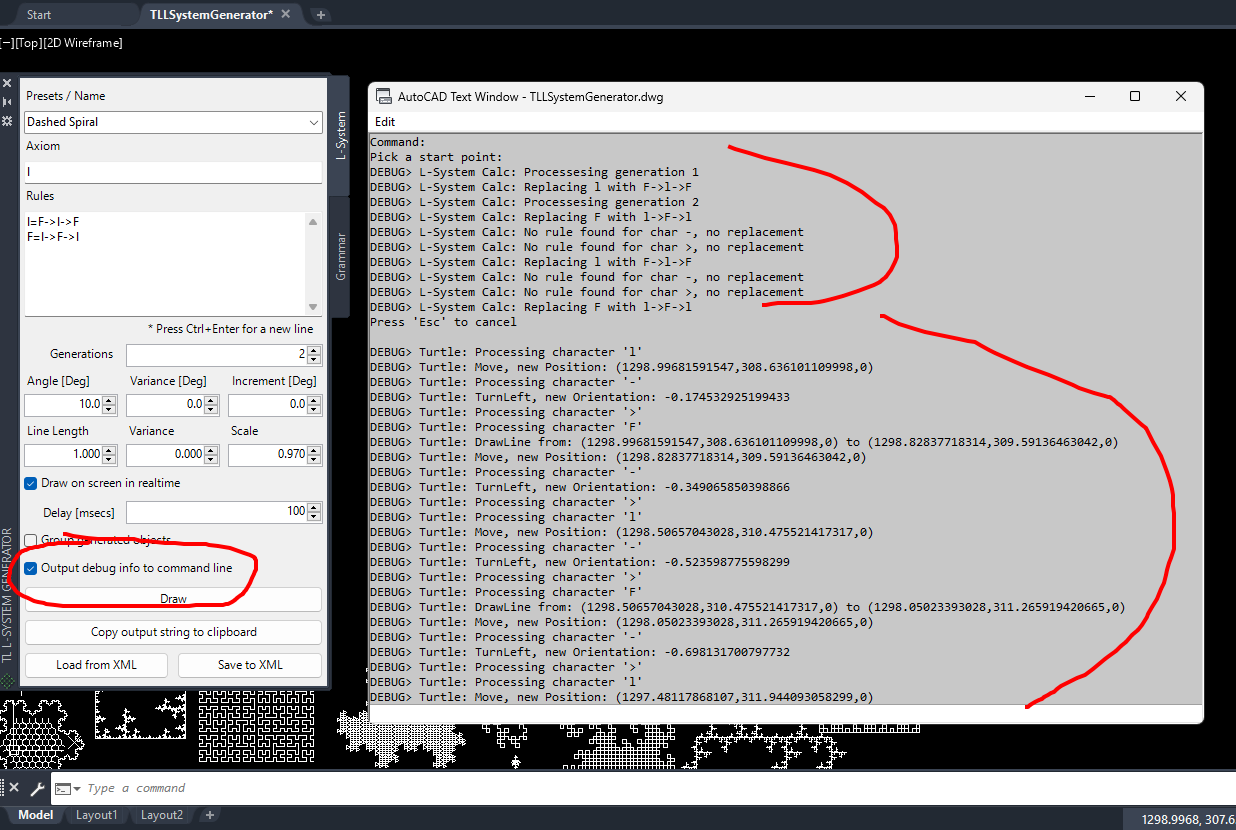This screenshot has height=830, width=1236.
Task: Click the AutoCAD Text Window title icon
Action: pyautogui.click(x=384, y=97)
